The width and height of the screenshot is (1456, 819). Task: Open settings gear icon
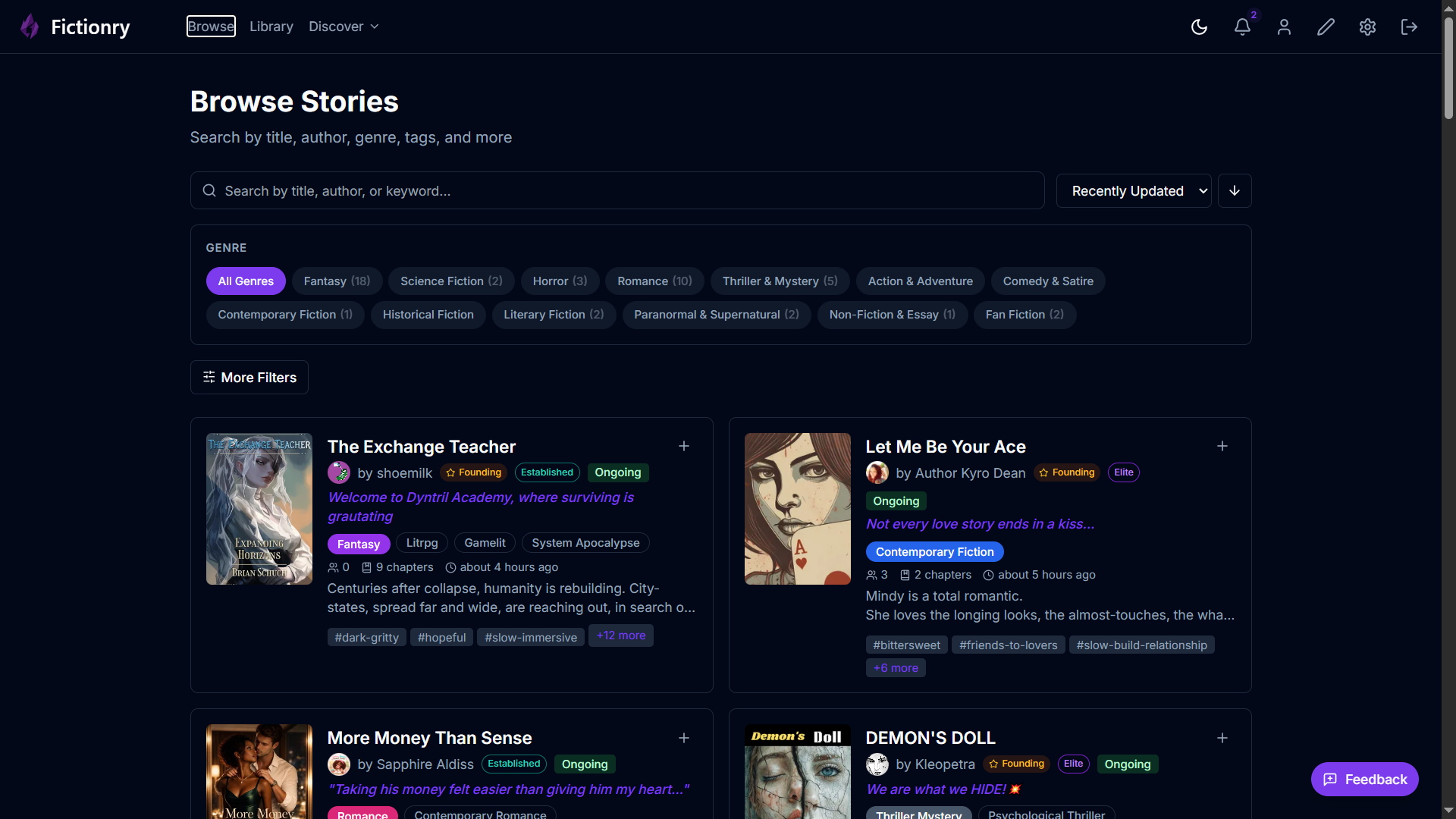[x=1367, y=27]
